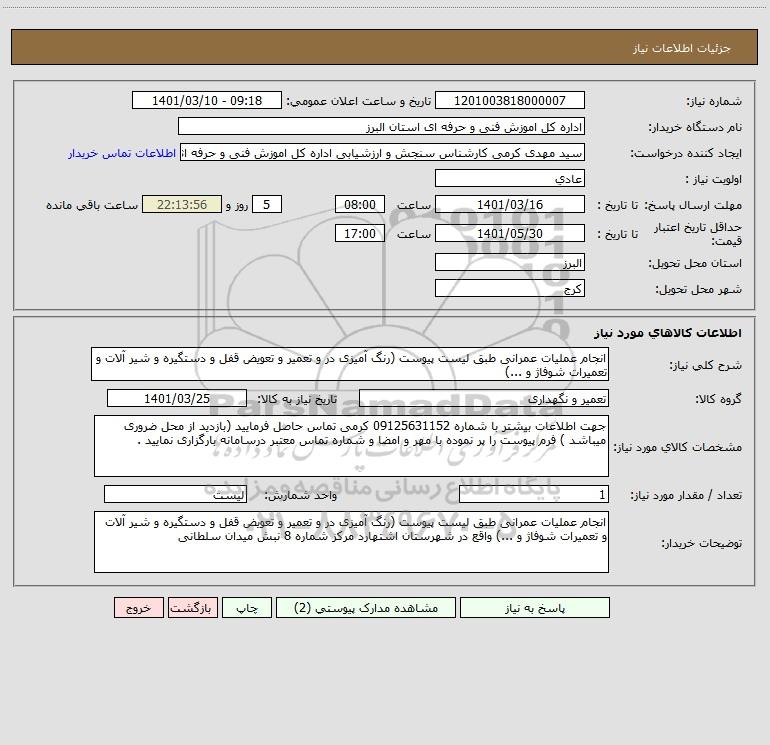
Task: Click the ایجاد کننده درخواست field
Action: click(383, 153)
